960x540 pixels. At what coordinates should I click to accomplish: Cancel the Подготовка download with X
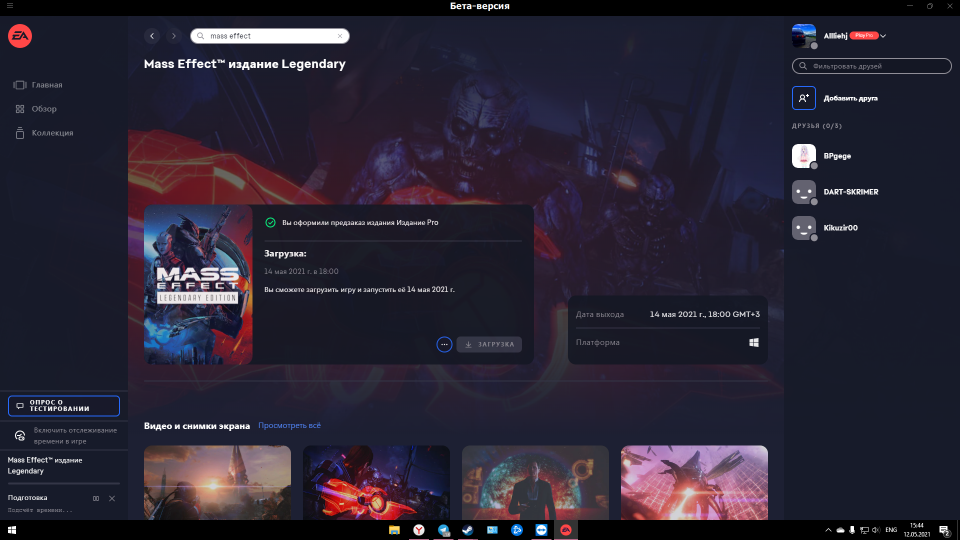(x=112, y=498)
